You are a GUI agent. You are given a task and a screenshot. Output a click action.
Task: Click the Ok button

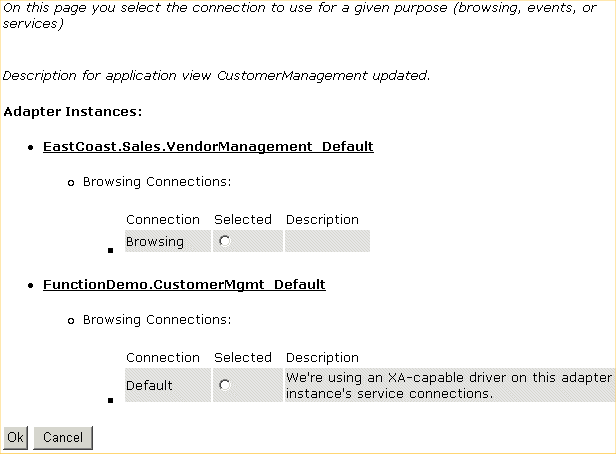[x=15, y=438]
